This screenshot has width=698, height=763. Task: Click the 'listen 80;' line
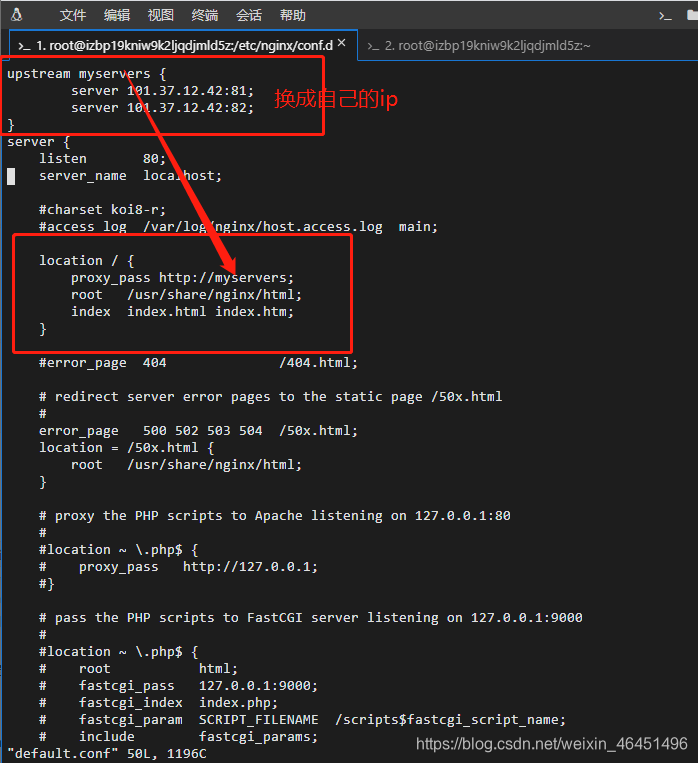102,159
